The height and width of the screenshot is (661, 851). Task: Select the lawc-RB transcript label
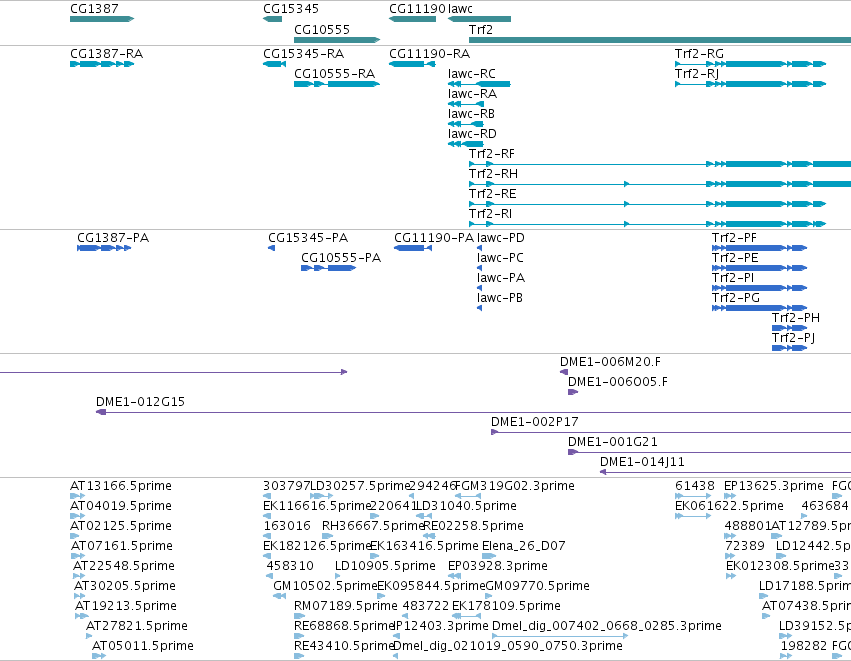tap(471, 114)
